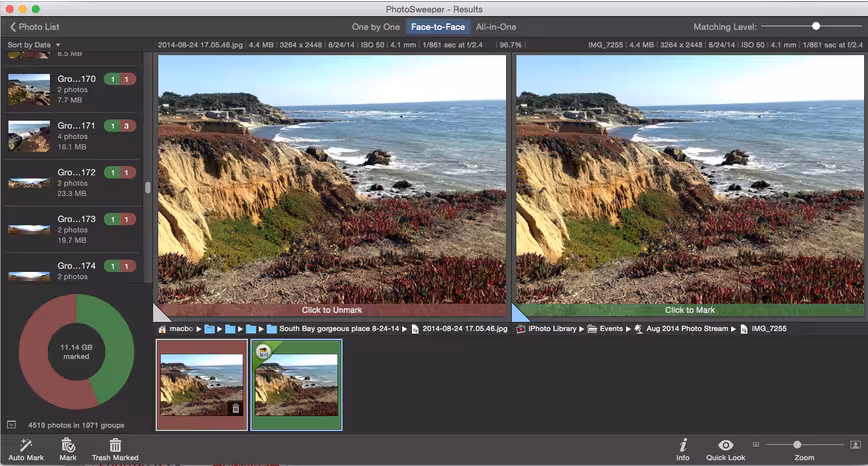Image resolution: width=868 pixels, height=466 pixels.
Task: Adjust the Matching Level slider
Action: click(x=815, y=26)
